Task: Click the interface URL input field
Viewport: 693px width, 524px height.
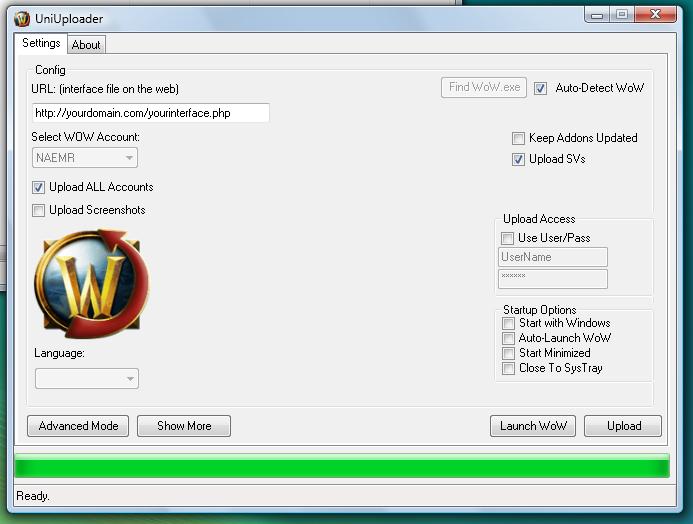Action: click(151, 113)
